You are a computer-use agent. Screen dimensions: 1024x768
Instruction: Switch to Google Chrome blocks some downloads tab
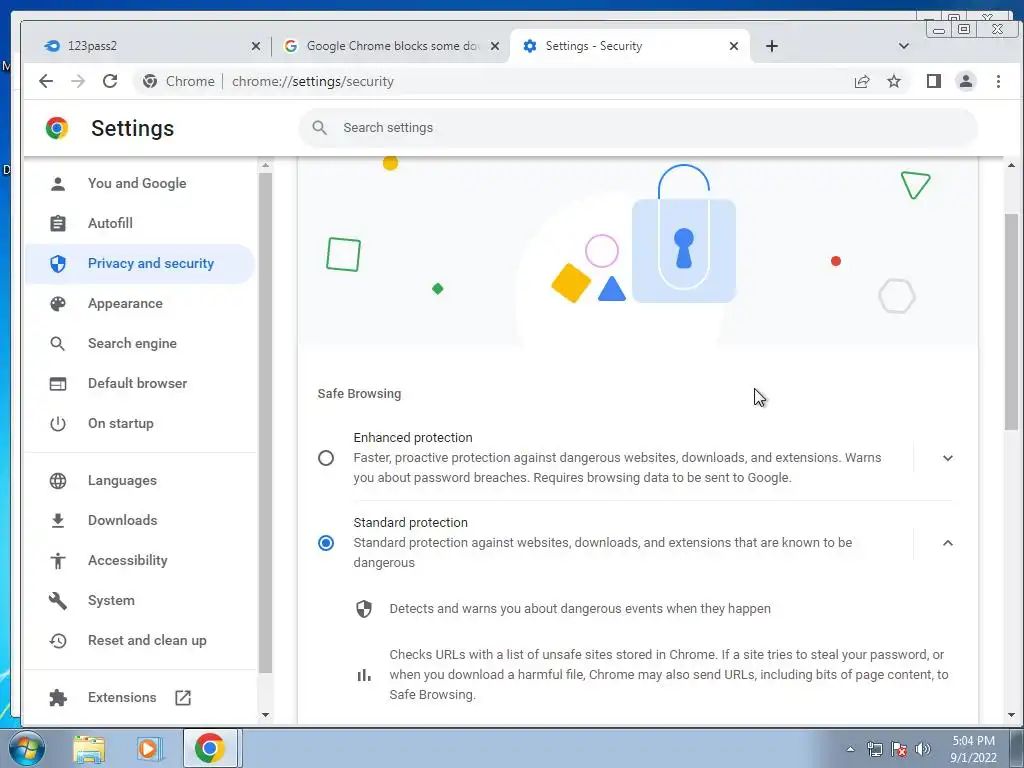pyautogui.click(x=390, y=46)
